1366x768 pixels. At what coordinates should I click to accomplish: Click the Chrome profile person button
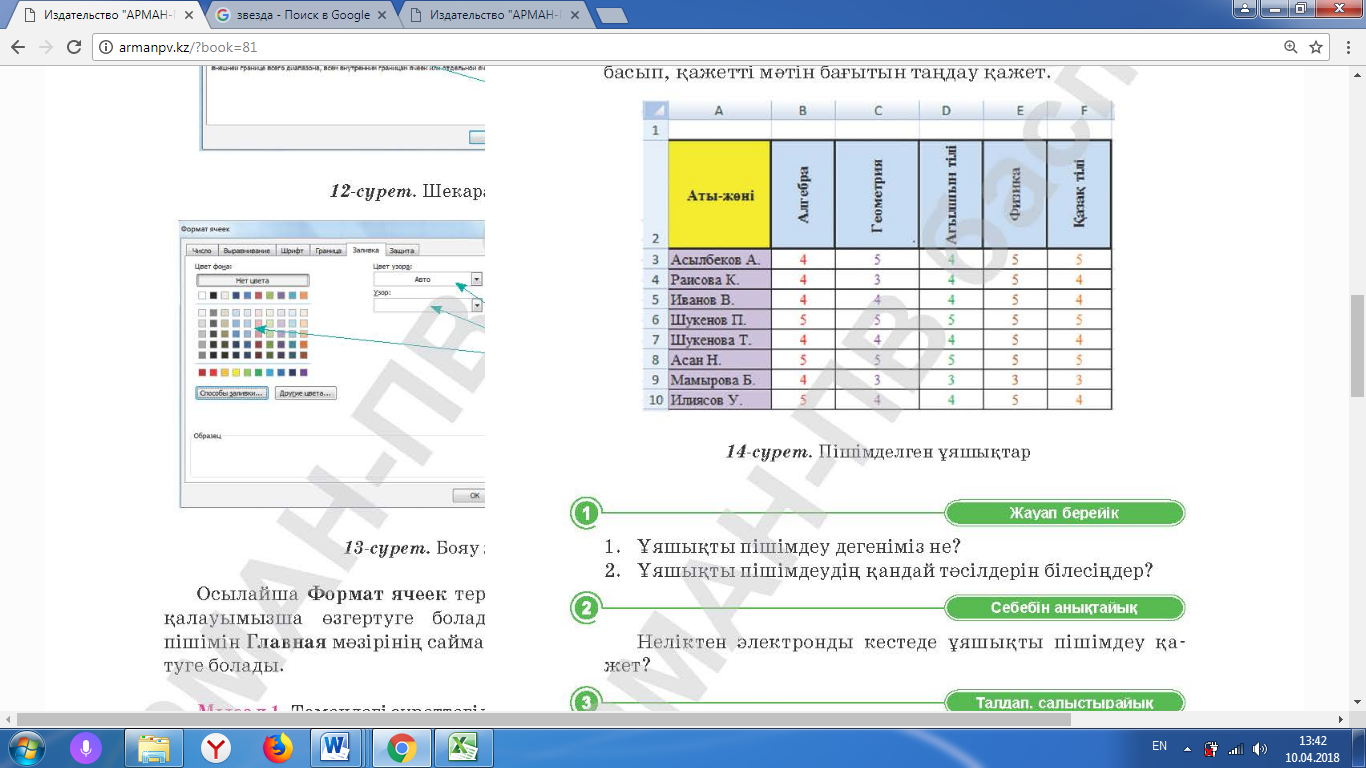pos(1244,8)
